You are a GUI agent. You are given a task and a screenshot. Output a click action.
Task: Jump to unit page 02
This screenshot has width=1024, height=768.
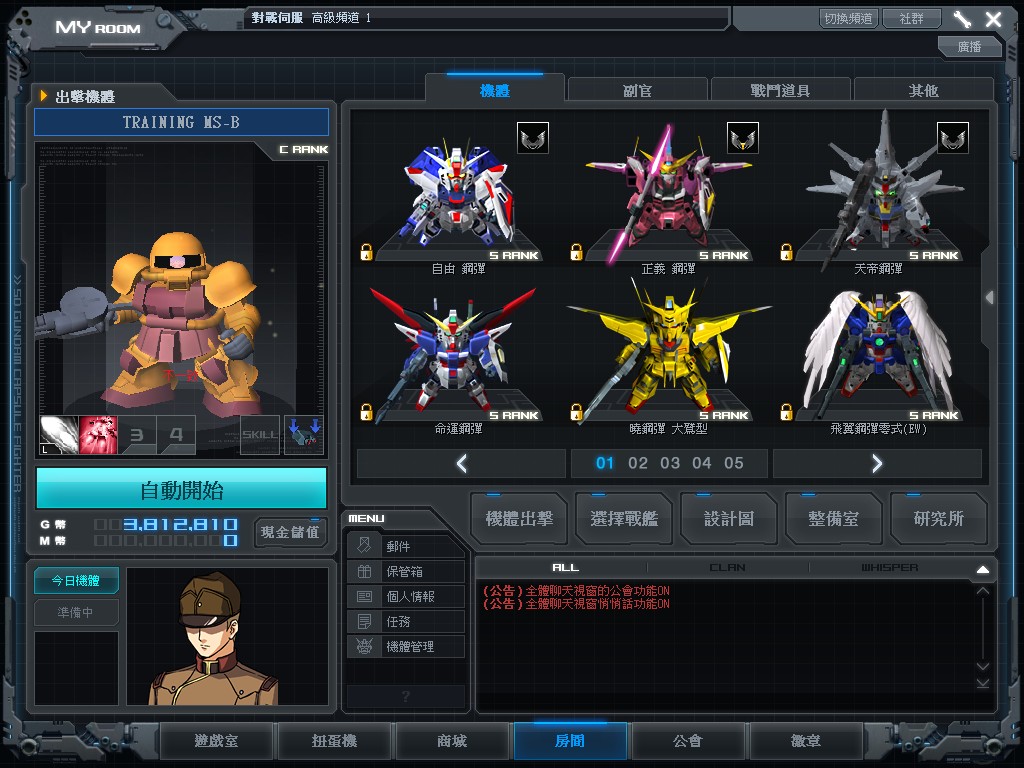[638, 463]
